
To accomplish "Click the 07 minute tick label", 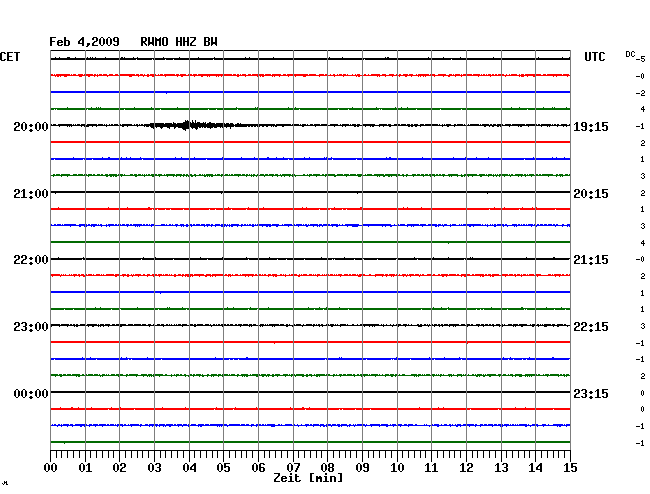I will point(293,467).
